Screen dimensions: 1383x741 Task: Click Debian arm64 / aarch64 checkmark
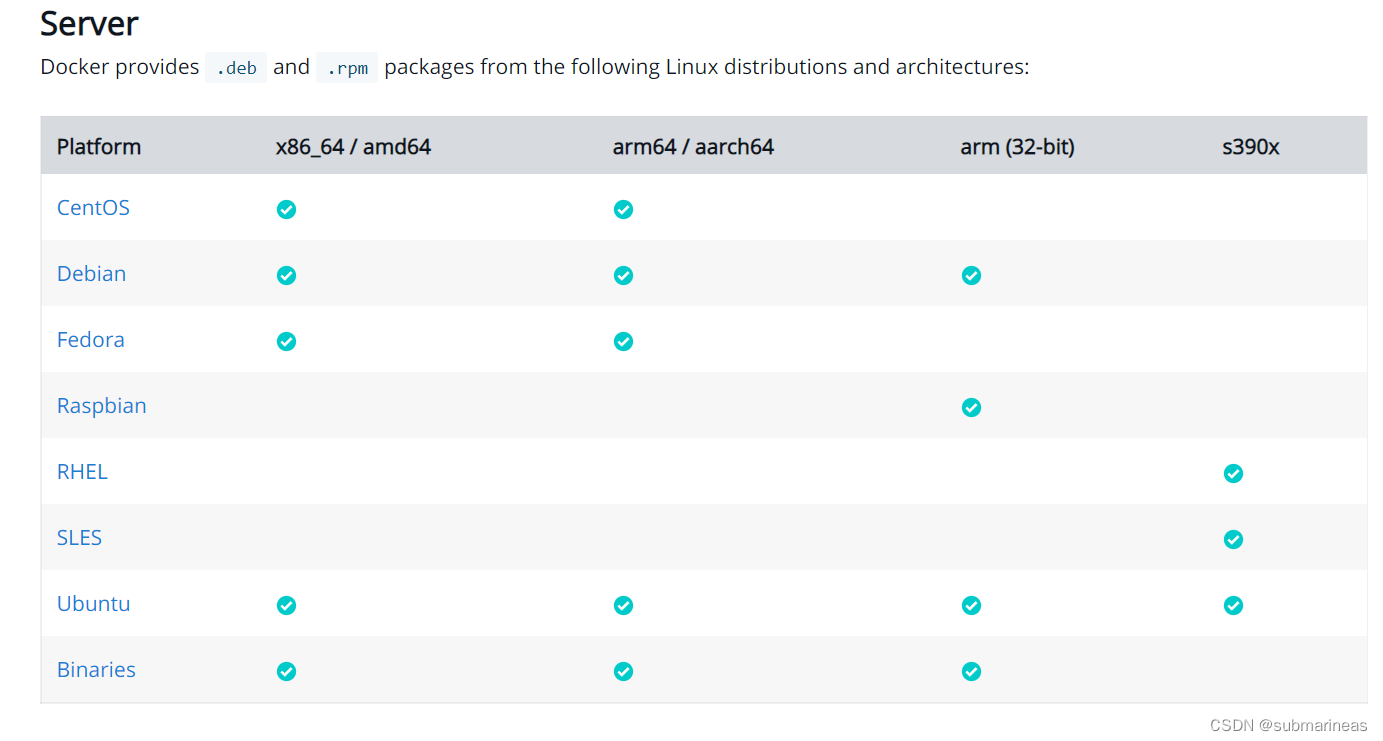(x=623, y=275)
